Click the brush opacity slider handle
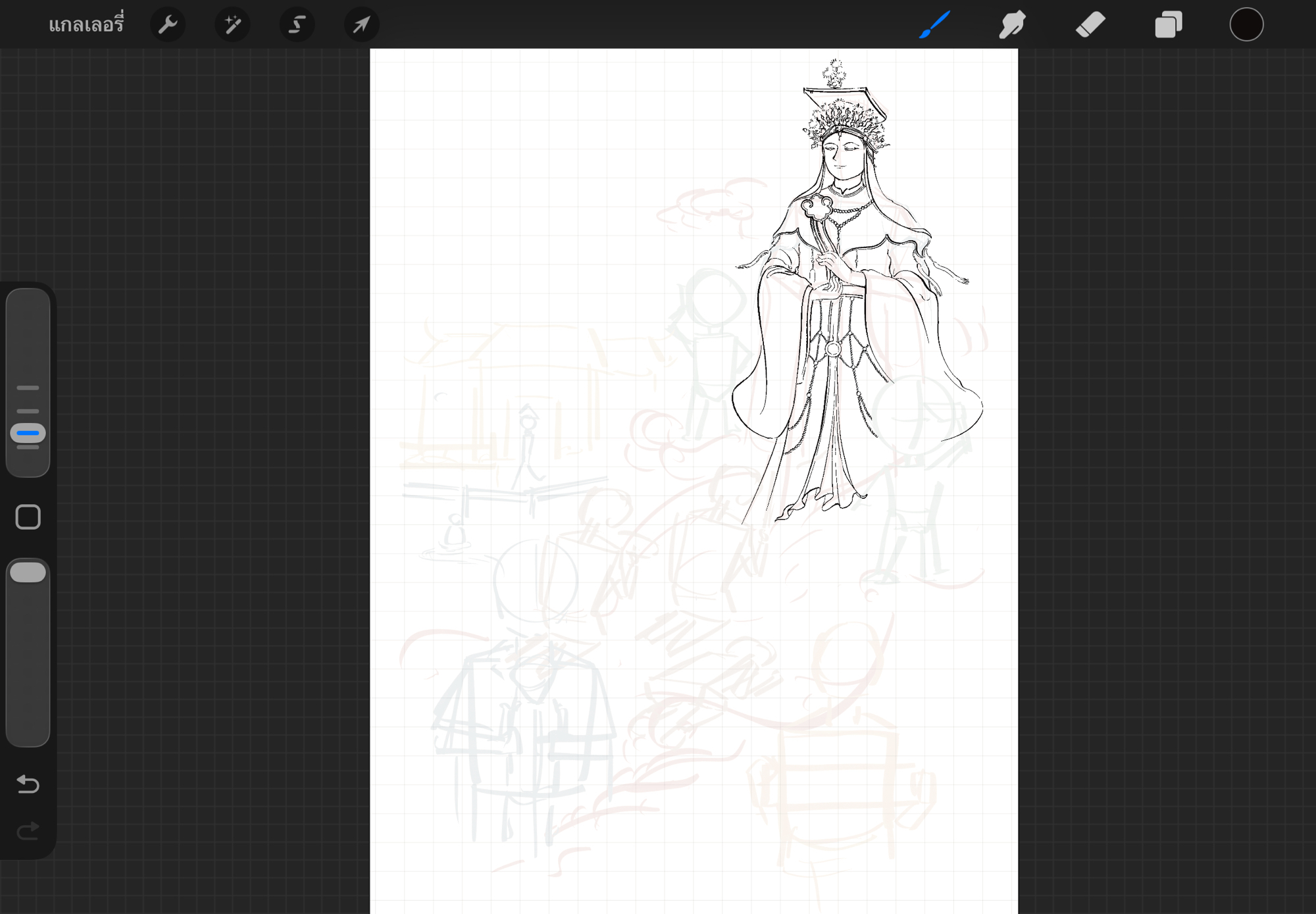Viewport: 1316px width, 914px height. pyautogui.click(x=28, y=572)
